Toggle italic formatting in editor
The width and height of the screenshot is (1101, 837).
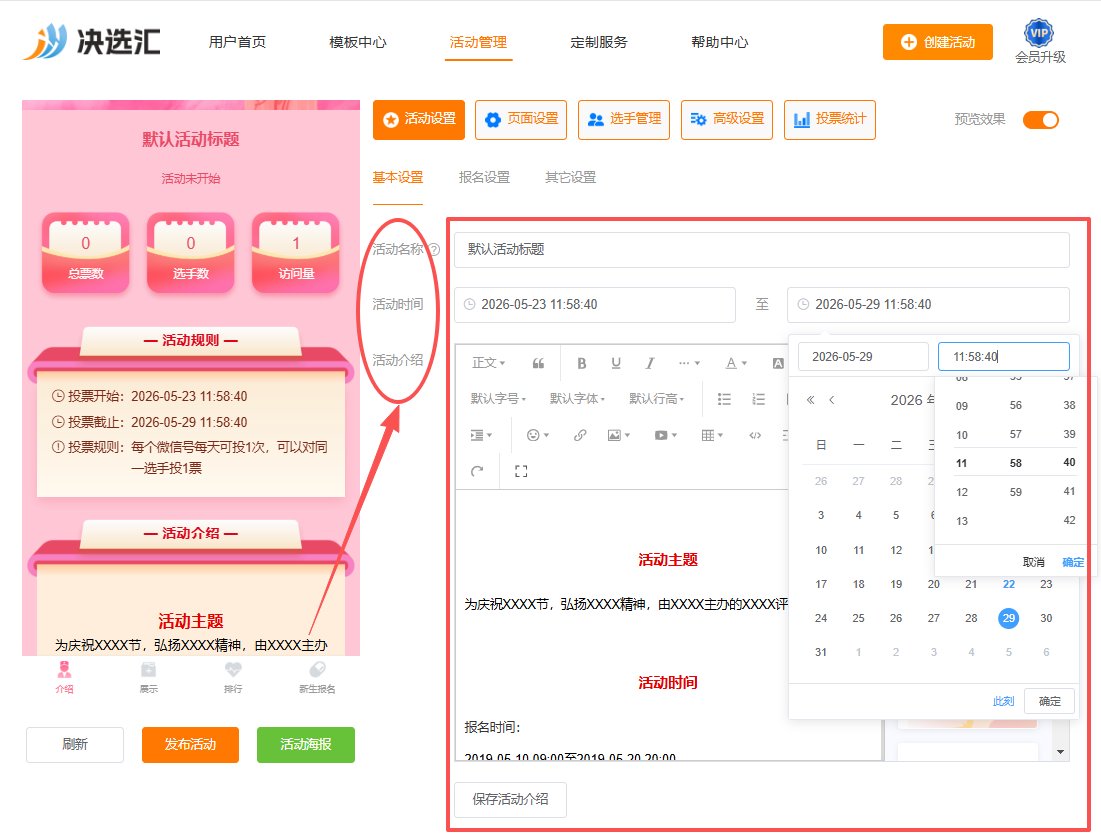pyautogui.click(x=650, y=363)
